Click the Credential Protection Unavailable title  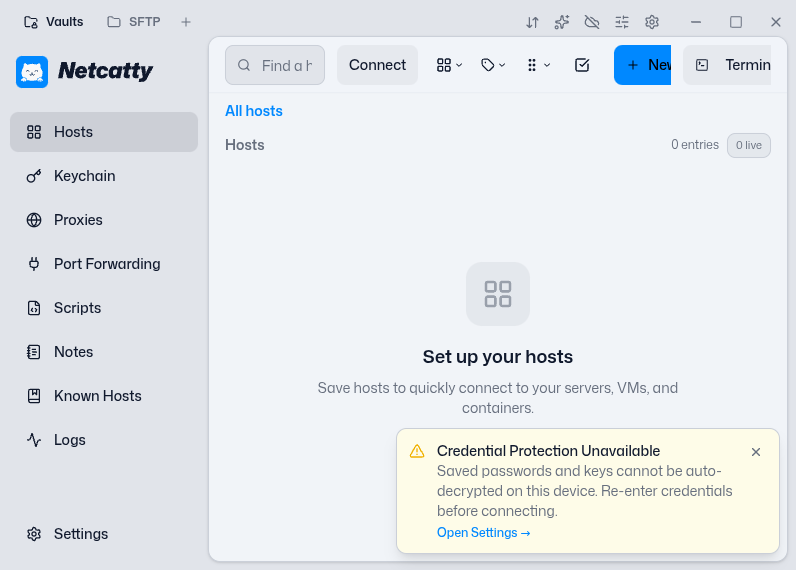tap(548, 451)
